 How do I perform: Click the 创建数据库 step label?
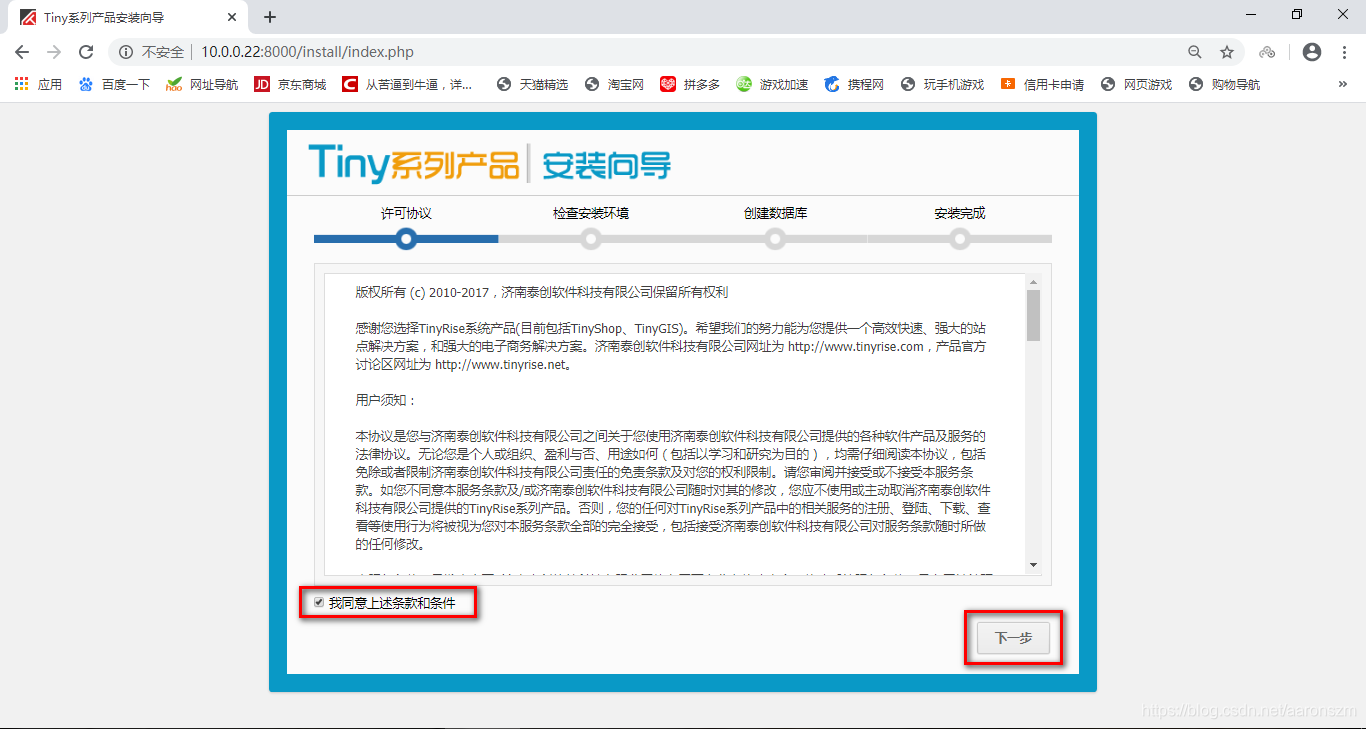click(x=776, y=213)
